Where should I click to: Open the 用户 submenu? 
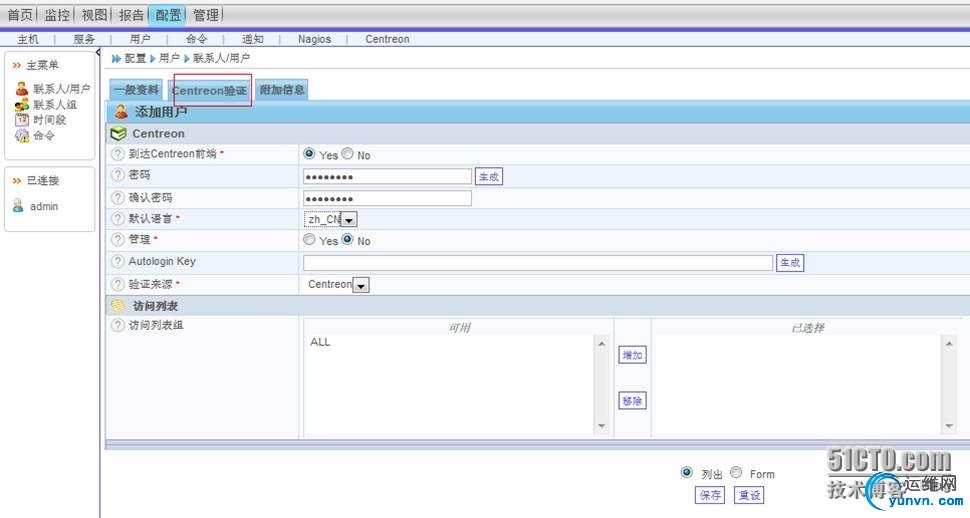point(140,39)
